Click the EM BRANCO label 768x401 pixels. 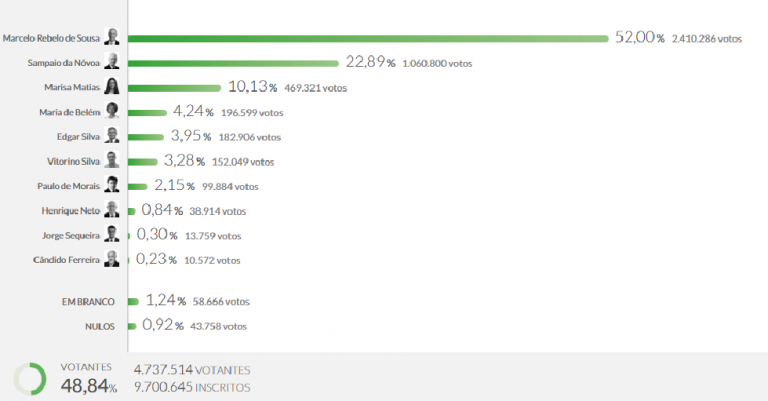[88, 301]
